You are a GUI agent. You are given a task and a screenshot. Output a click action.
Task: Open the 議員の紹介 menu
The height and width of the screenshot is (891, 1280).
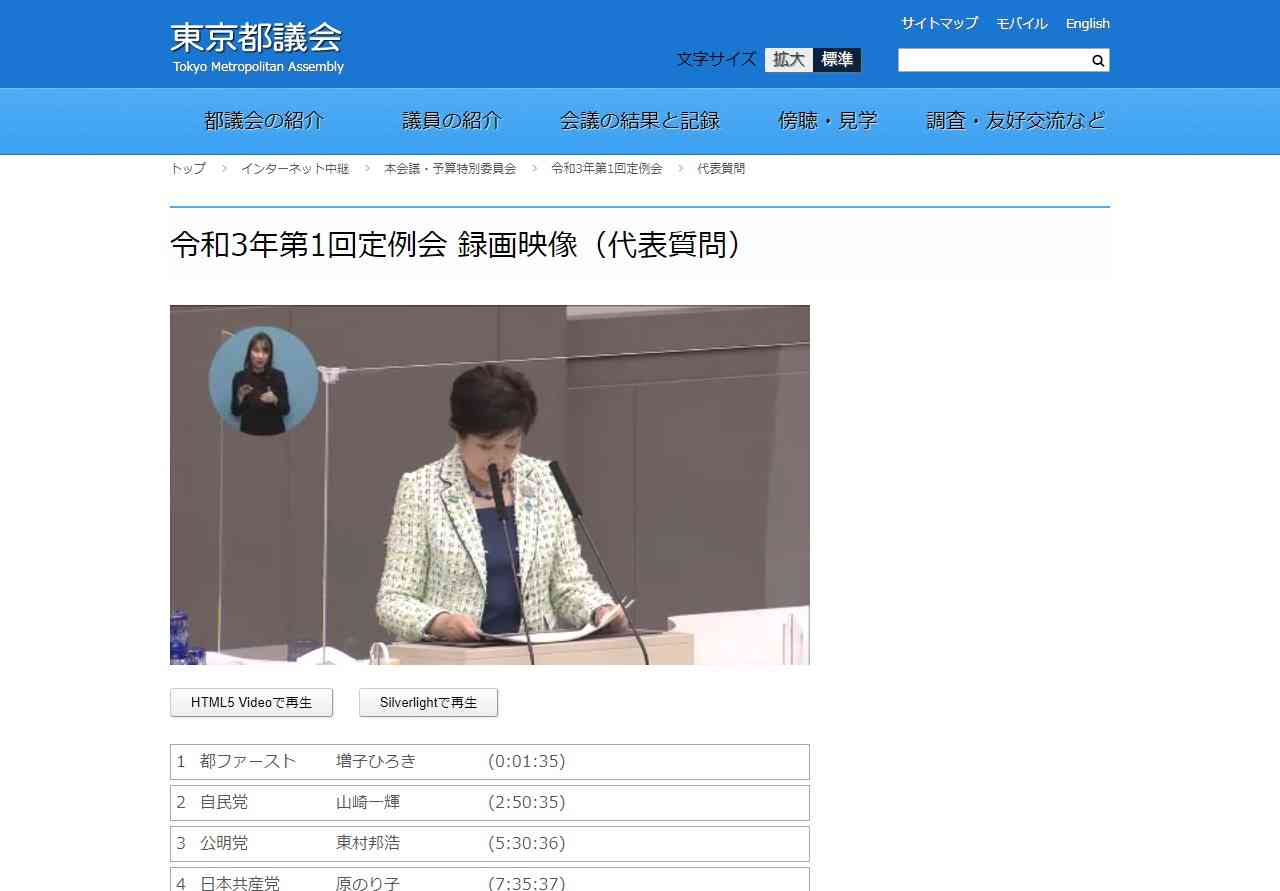452,121
